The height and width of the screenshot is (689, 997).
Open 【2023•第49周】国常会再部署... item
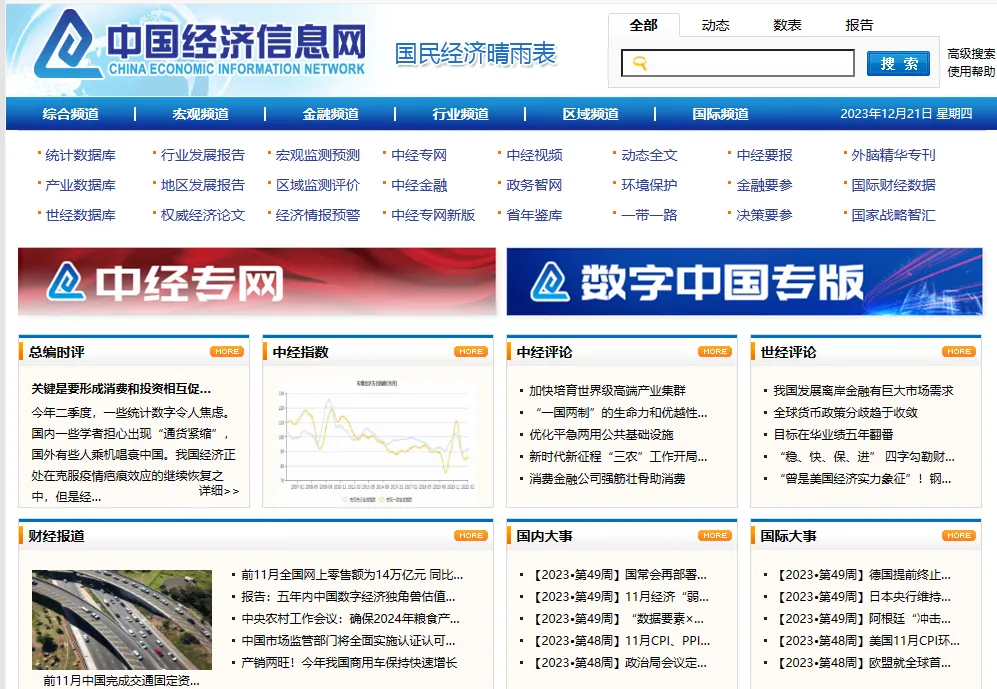point(619,575)
